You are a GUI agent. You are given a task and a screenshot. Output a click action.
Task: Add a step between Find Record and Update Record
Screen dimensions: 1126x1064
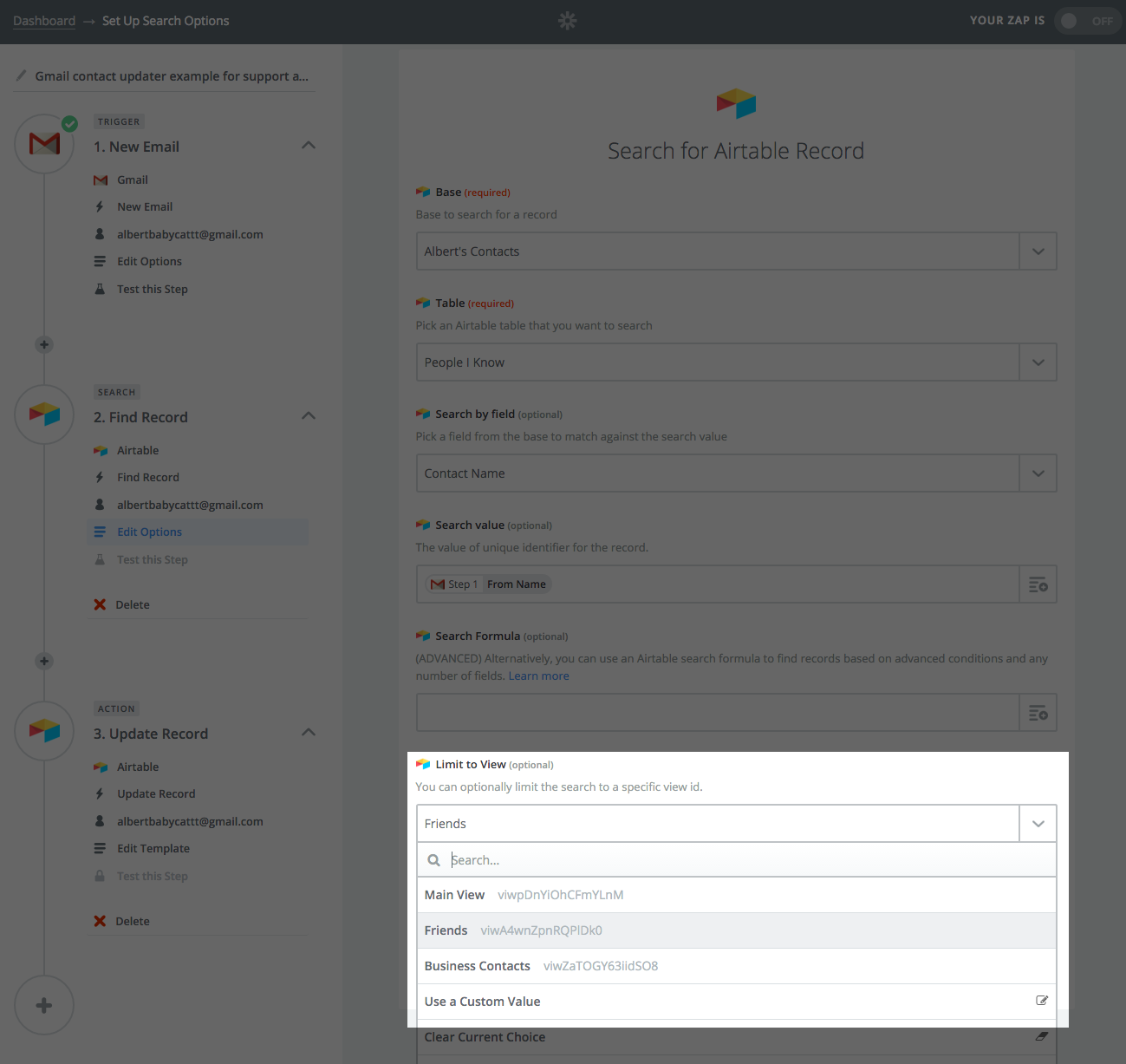point(44,661)
